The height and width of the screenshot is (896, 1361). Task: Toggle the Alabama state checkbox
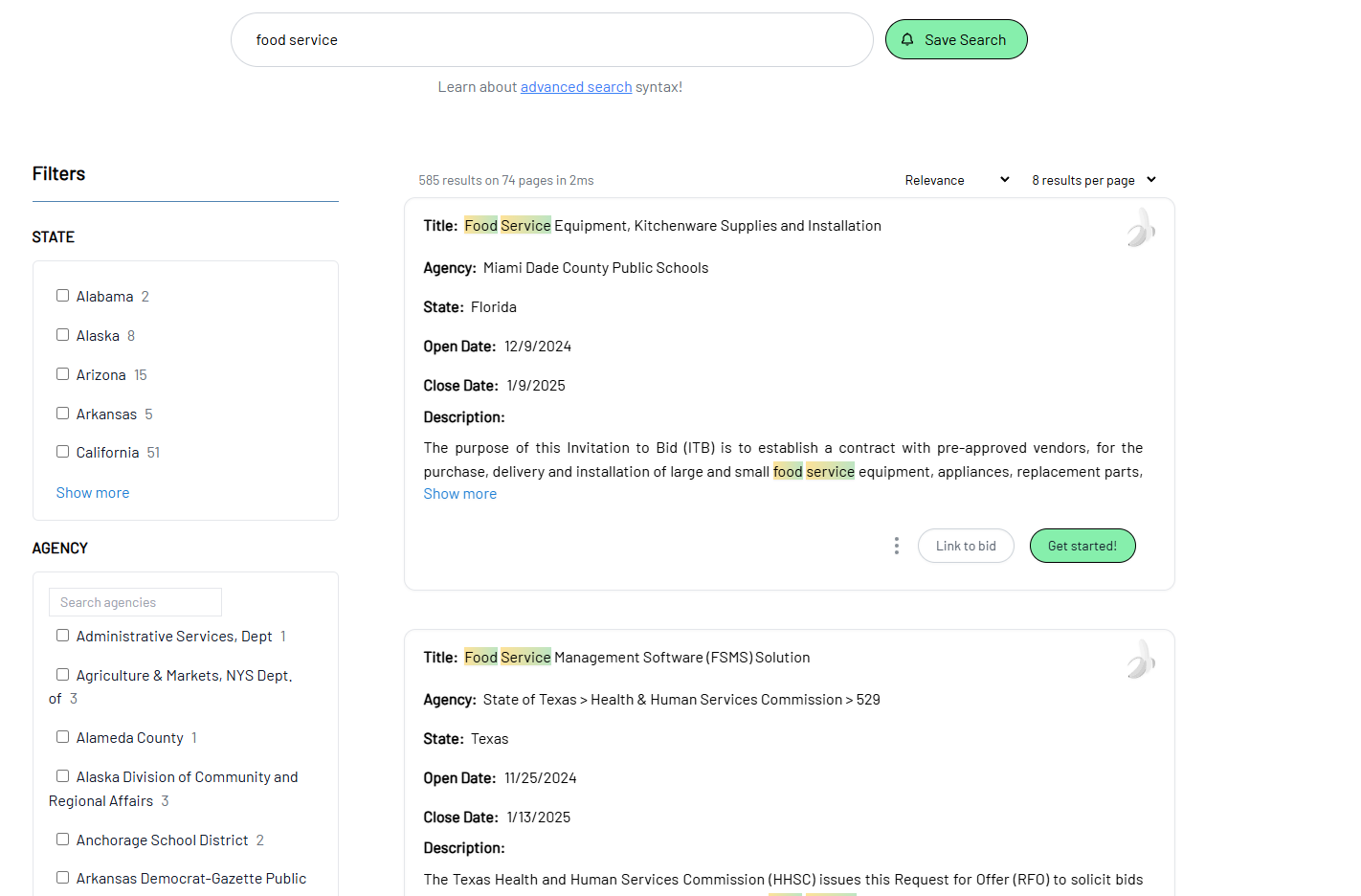pyautogui.click(x=62, y=296)
